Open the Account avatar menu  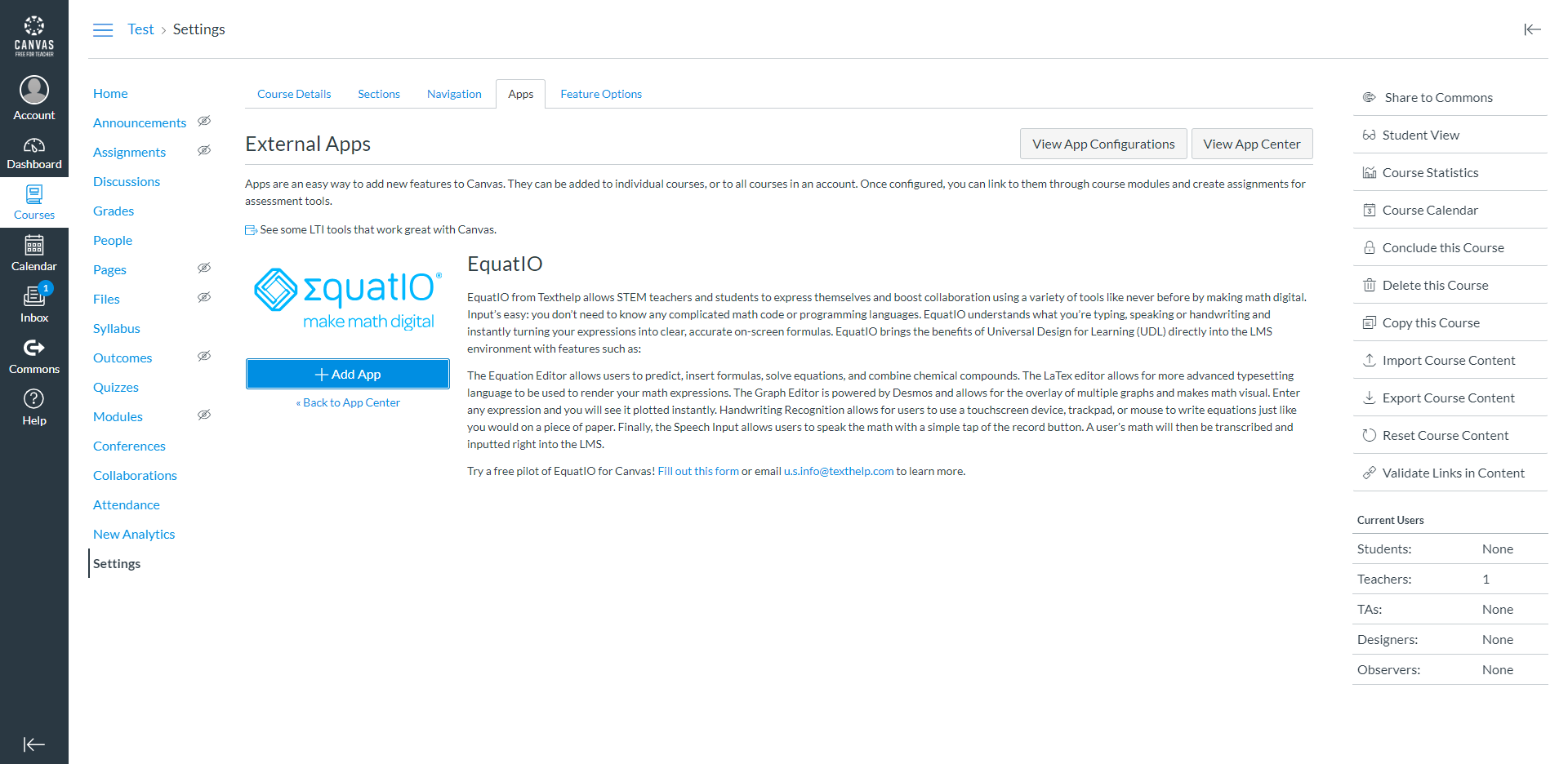coord(34,99)
